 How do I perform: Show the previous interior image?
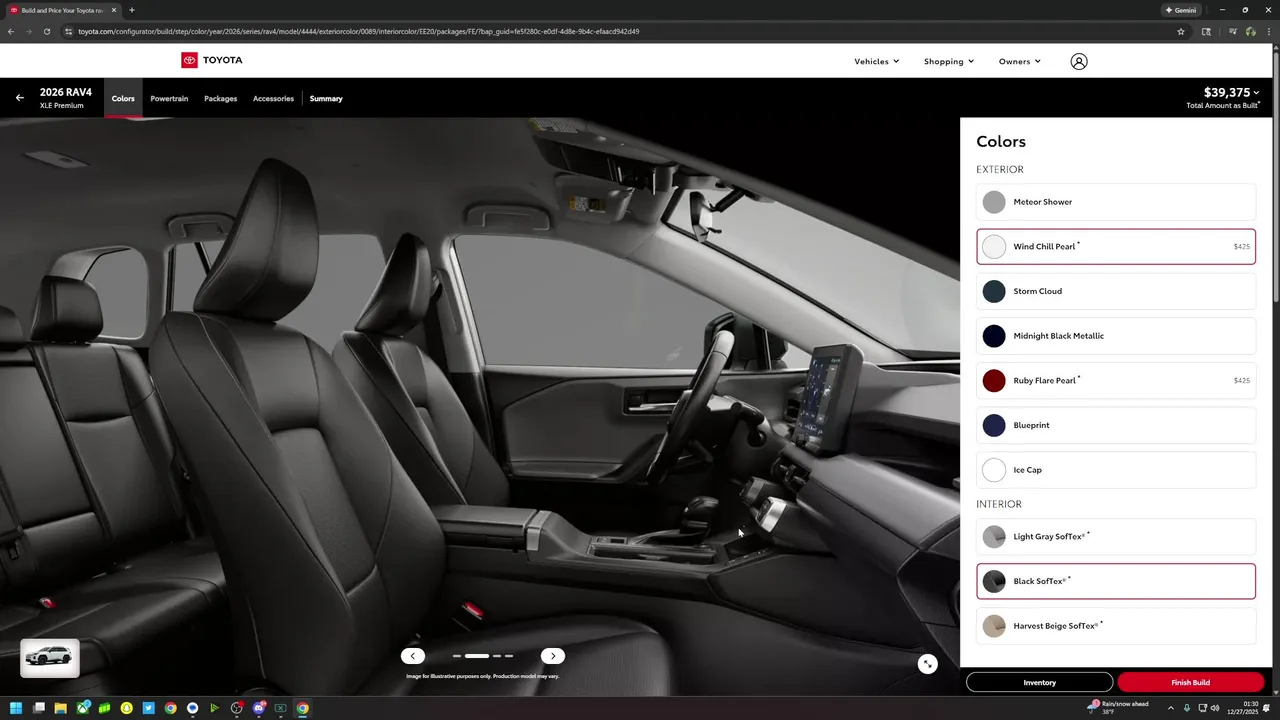(413, 656)
